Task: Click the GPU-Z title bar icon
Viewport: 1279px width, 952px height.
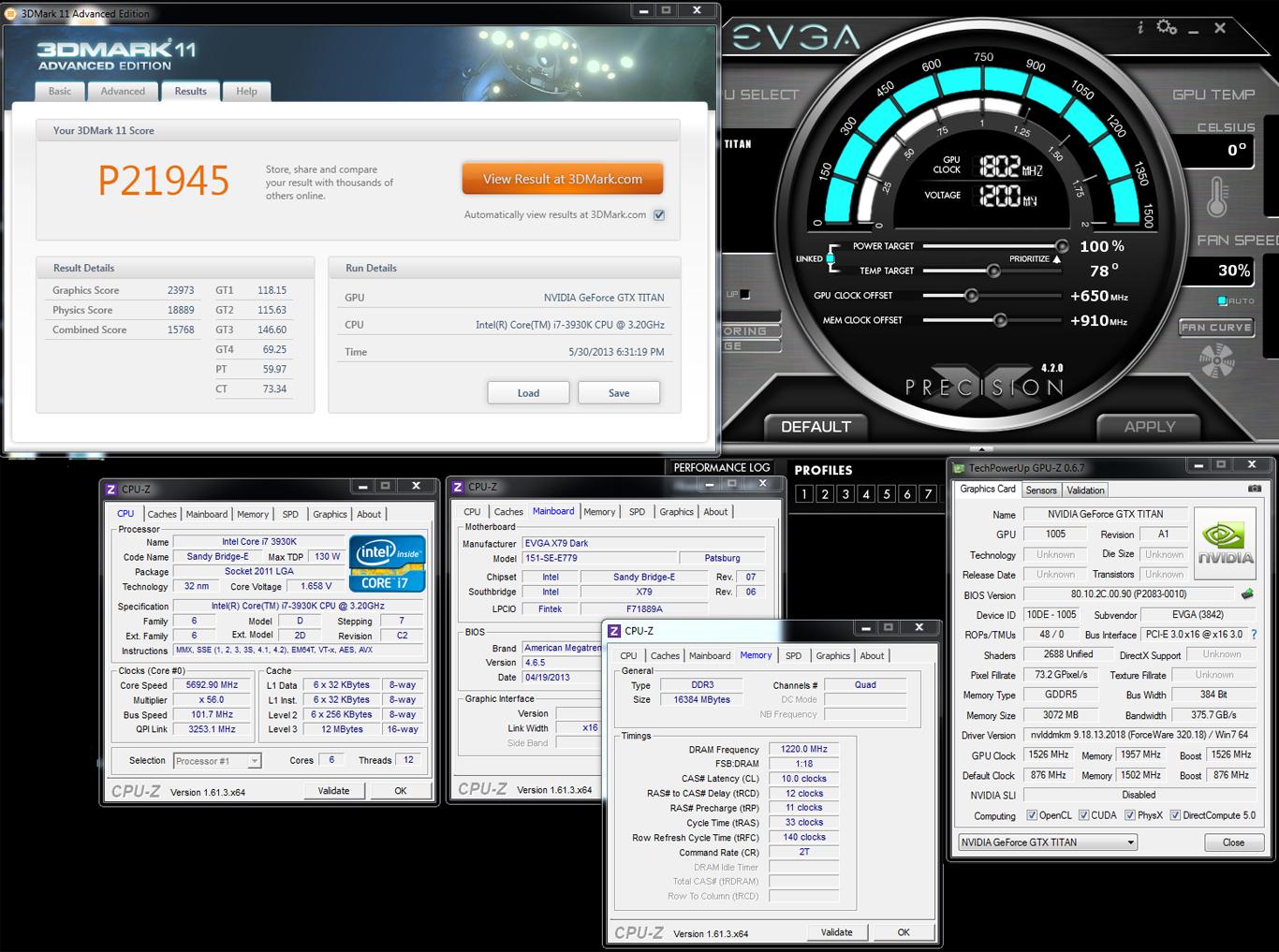Action: pyautogui.click(x=959, y=467)
